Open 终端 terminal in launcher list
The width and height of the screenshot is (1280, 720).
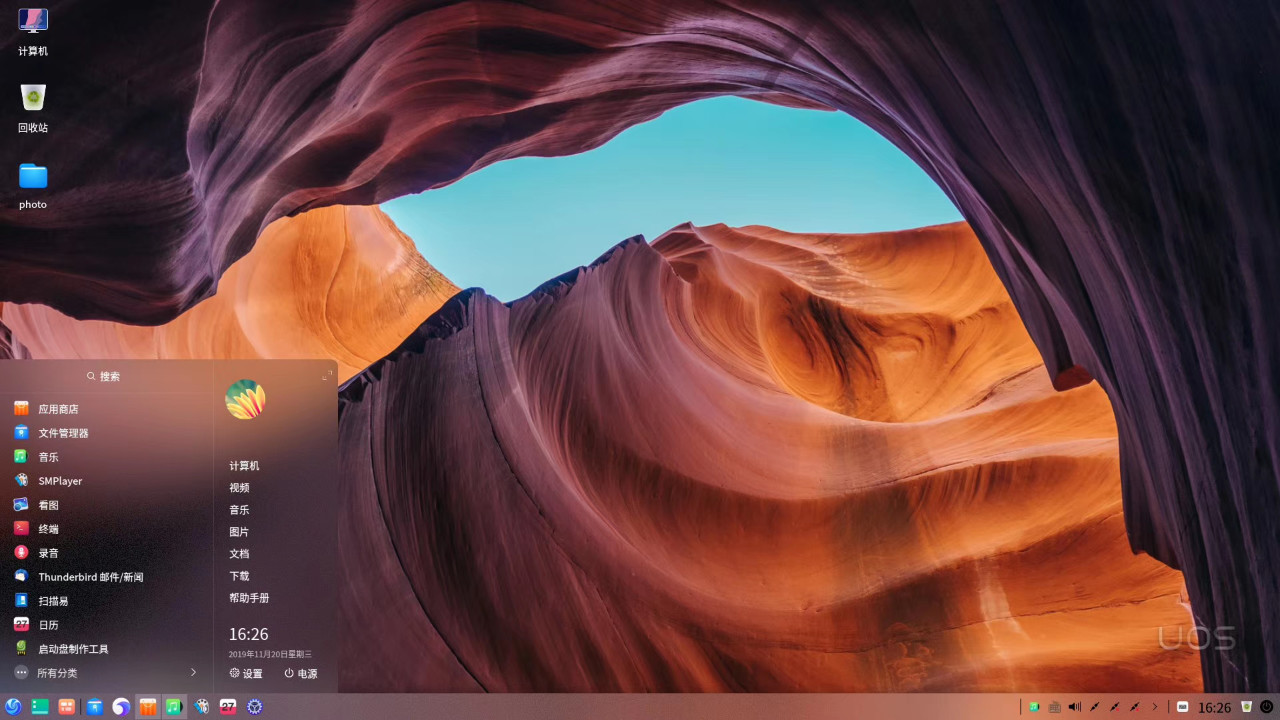click(48, 529)
